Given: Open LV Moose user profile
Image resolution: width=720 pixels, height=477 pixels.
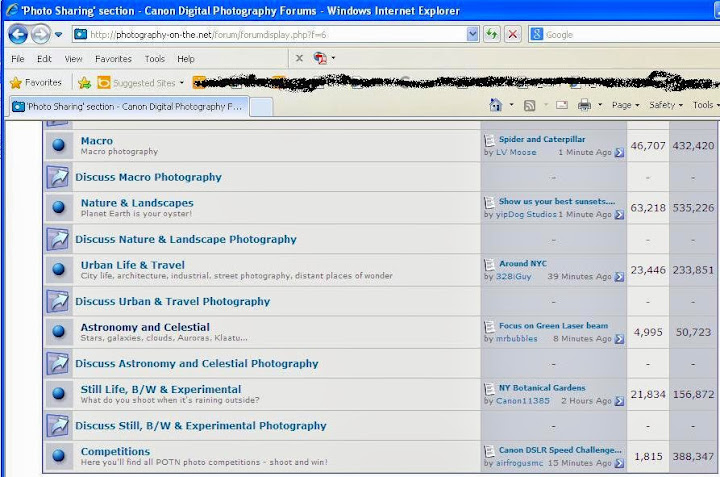Looking at the screenshot, I should click(x=516, y=152).
